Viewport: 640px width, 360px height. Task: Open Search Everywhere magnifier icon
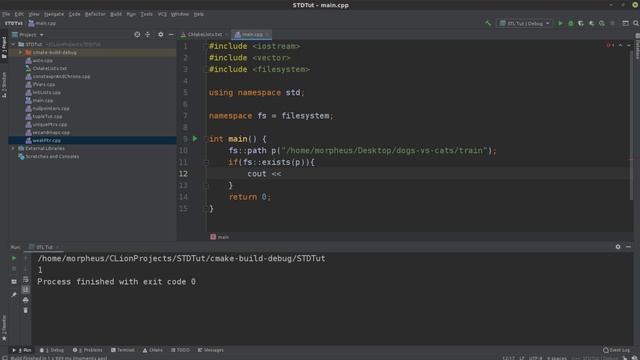click(x=636, y=23)
